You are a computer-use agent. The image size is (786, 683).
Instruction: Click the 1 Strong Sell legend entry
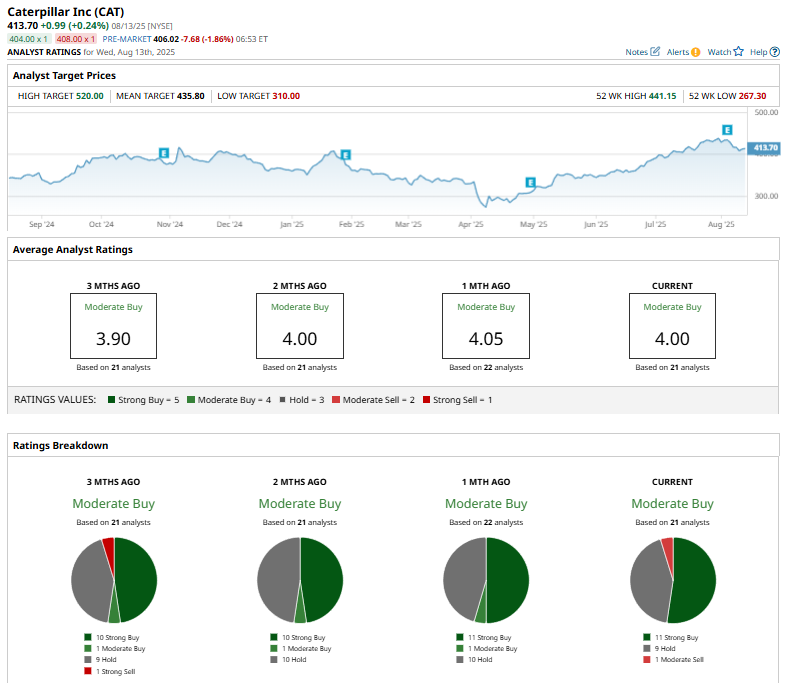tap(110, 671)
